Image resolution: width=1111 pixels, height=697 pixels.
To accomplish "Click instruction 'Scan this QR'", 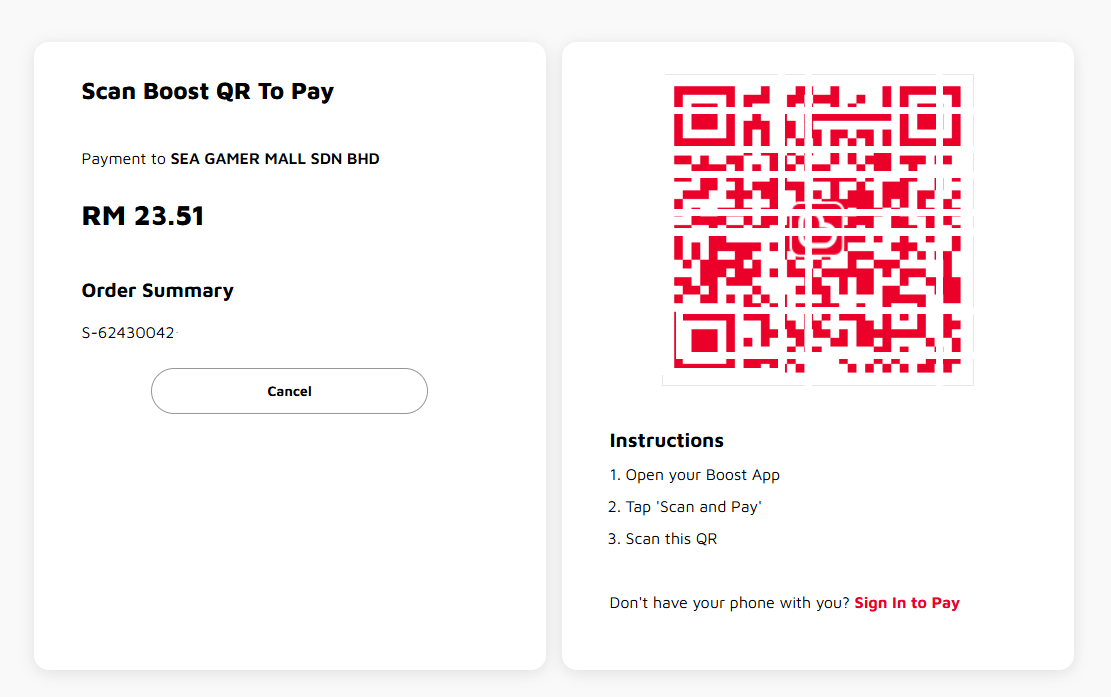I will [662, 539].
